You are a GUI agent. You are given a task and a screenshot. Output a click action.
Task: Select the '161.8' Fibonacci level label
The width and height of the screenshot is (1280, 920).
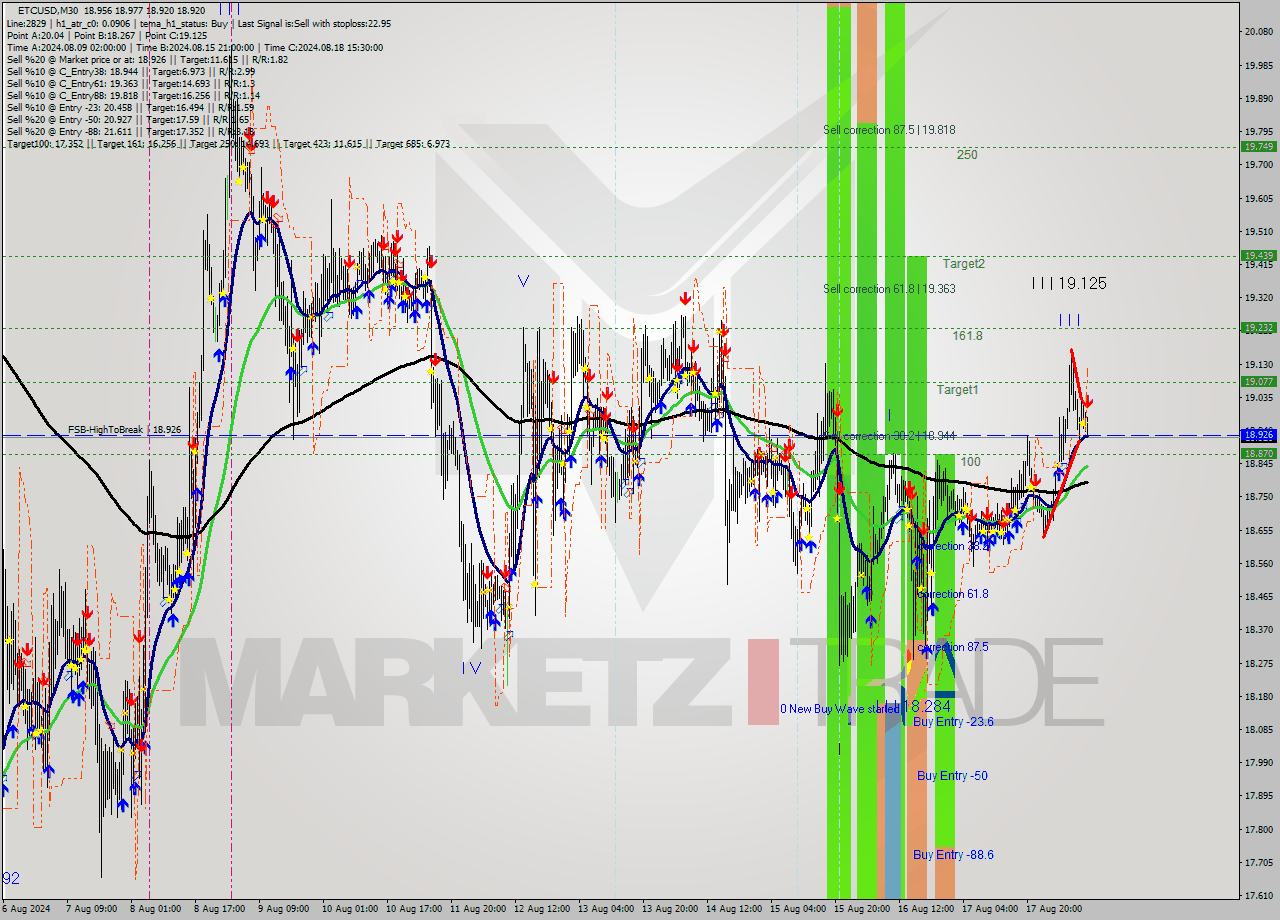pyautogui.click(x=967, y=336)
